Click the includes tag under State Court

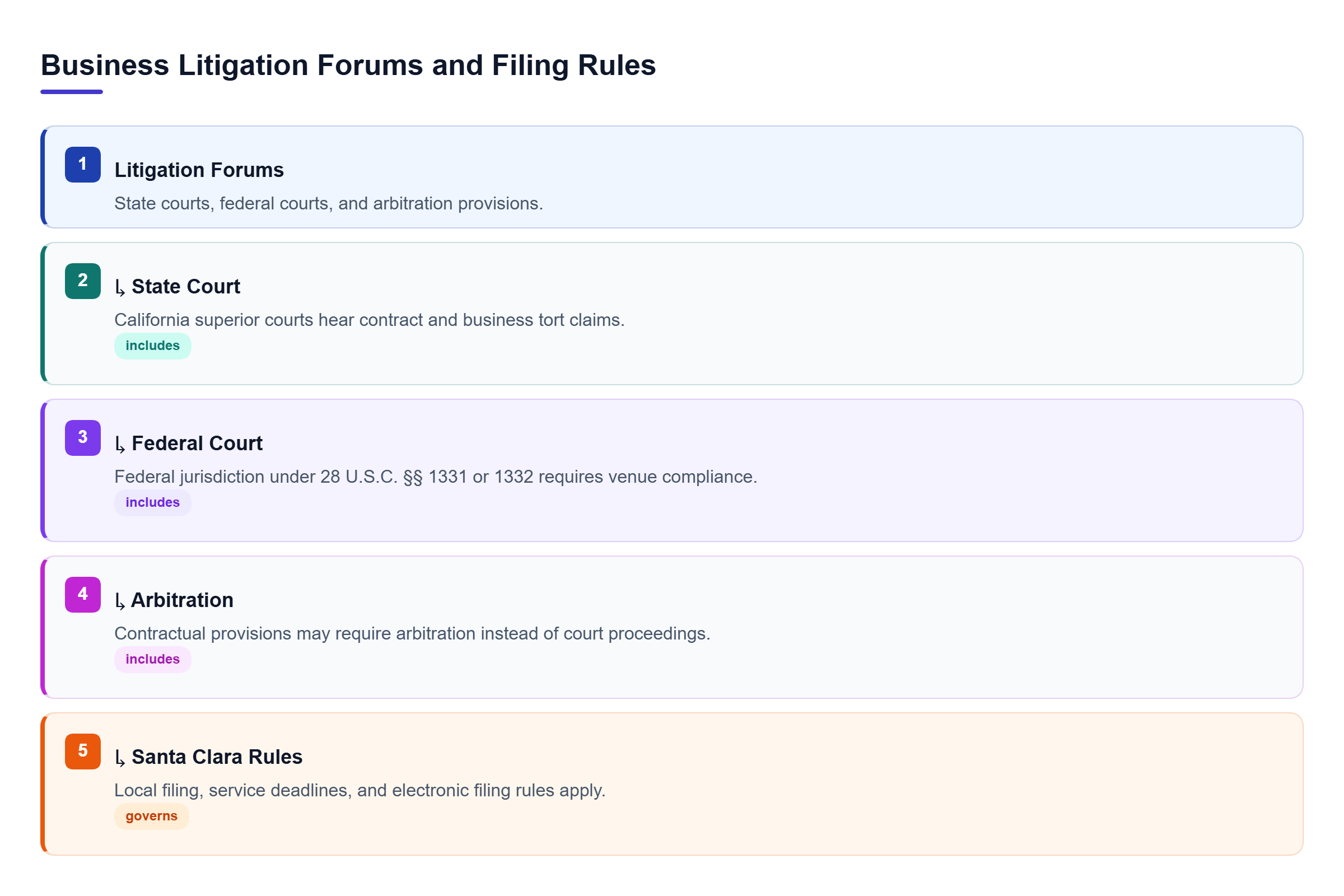pyautogui.click(x=152, y=346)
